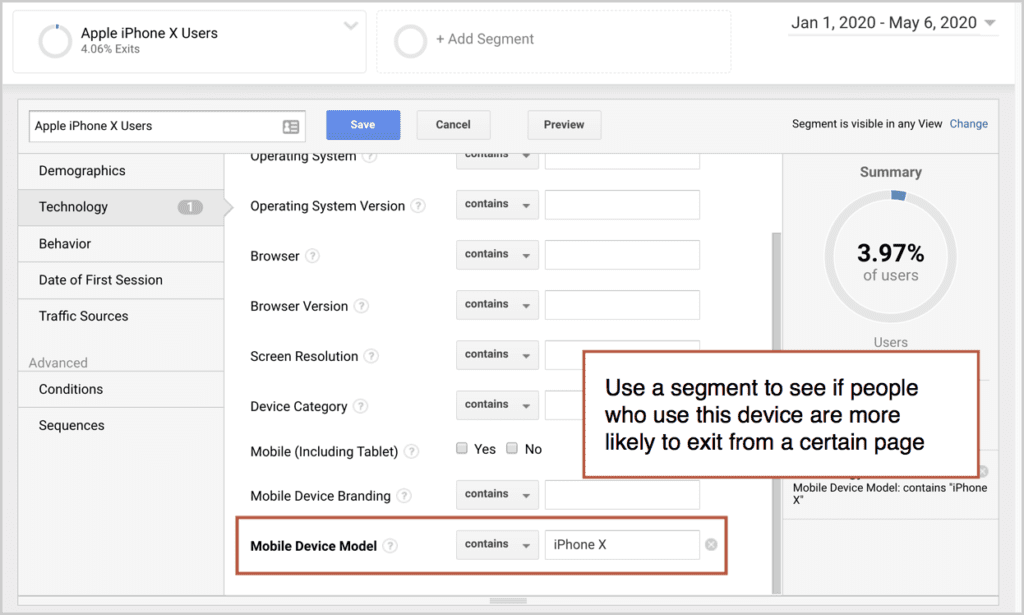Open the date range picker
Image resolution: width=1024 pixels, height=615 pixels.
point(892,23)
